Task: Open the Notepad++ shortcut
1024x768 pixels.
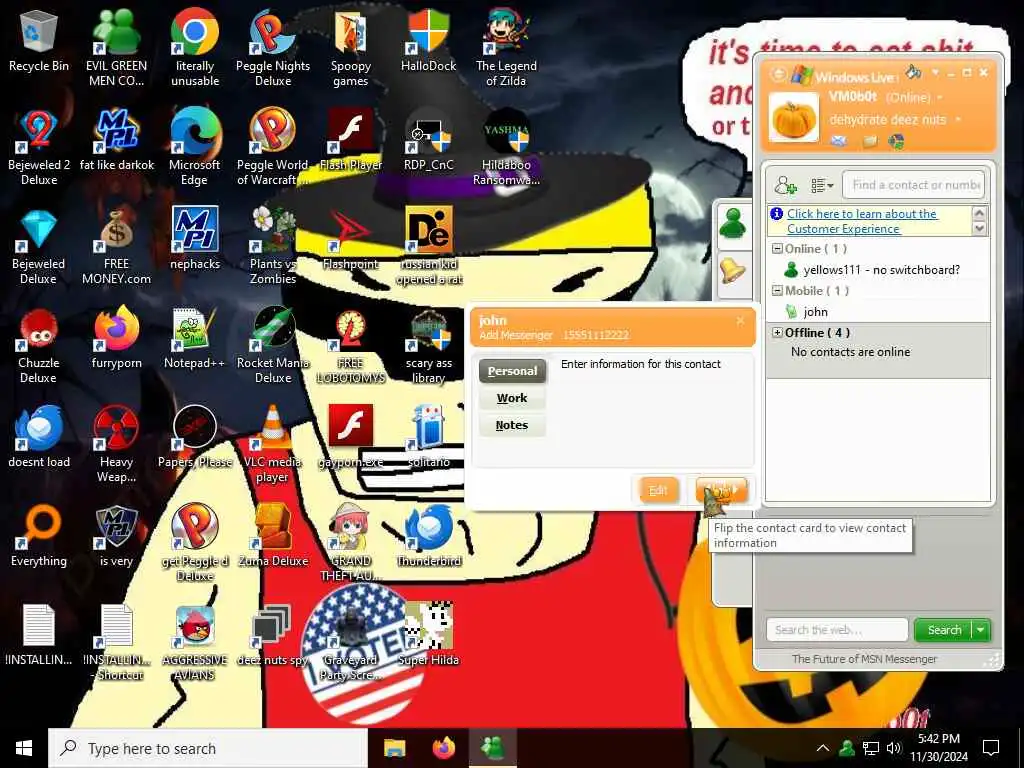Action: coord(195,339)
